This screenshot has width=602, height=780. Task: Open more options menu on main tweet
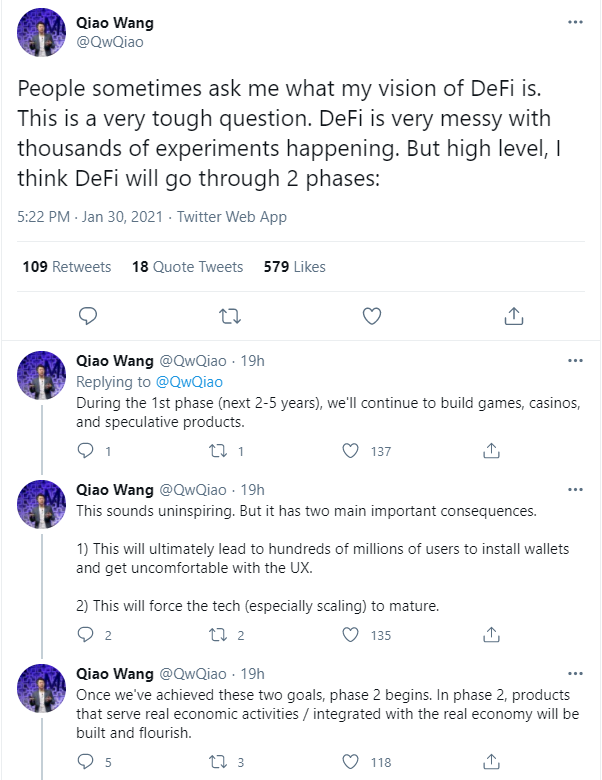(575, 22)
